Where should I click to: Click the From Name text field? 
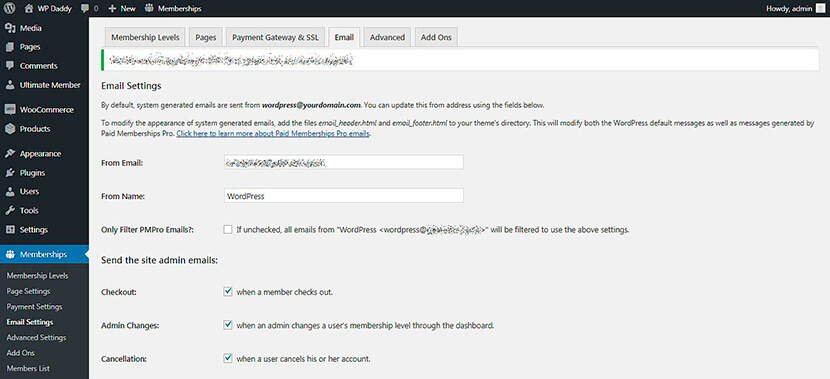[x=344, y=196]
